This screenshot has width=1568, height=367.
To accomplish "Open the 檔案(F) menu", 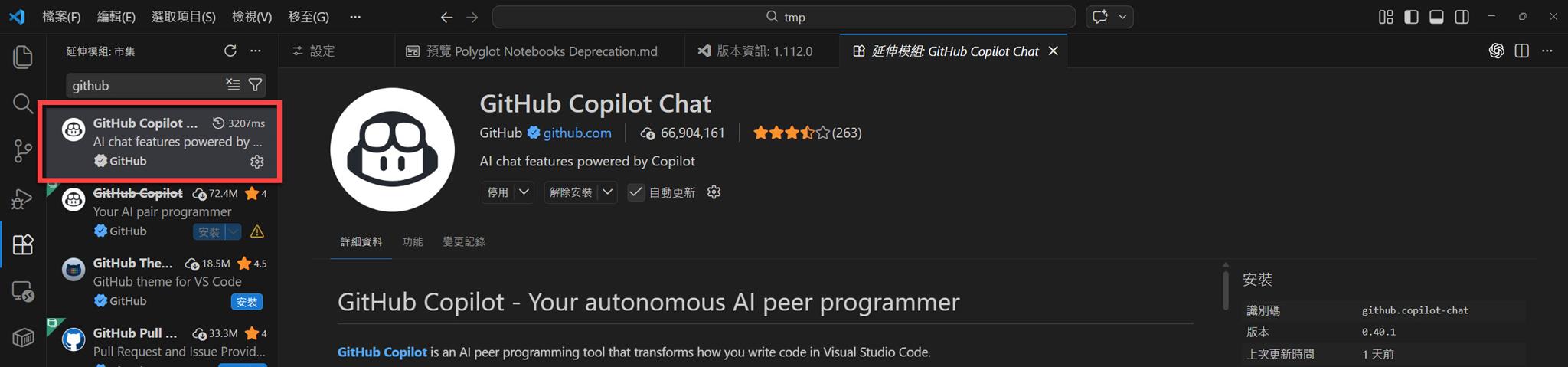I will click(x=61, y=17).
